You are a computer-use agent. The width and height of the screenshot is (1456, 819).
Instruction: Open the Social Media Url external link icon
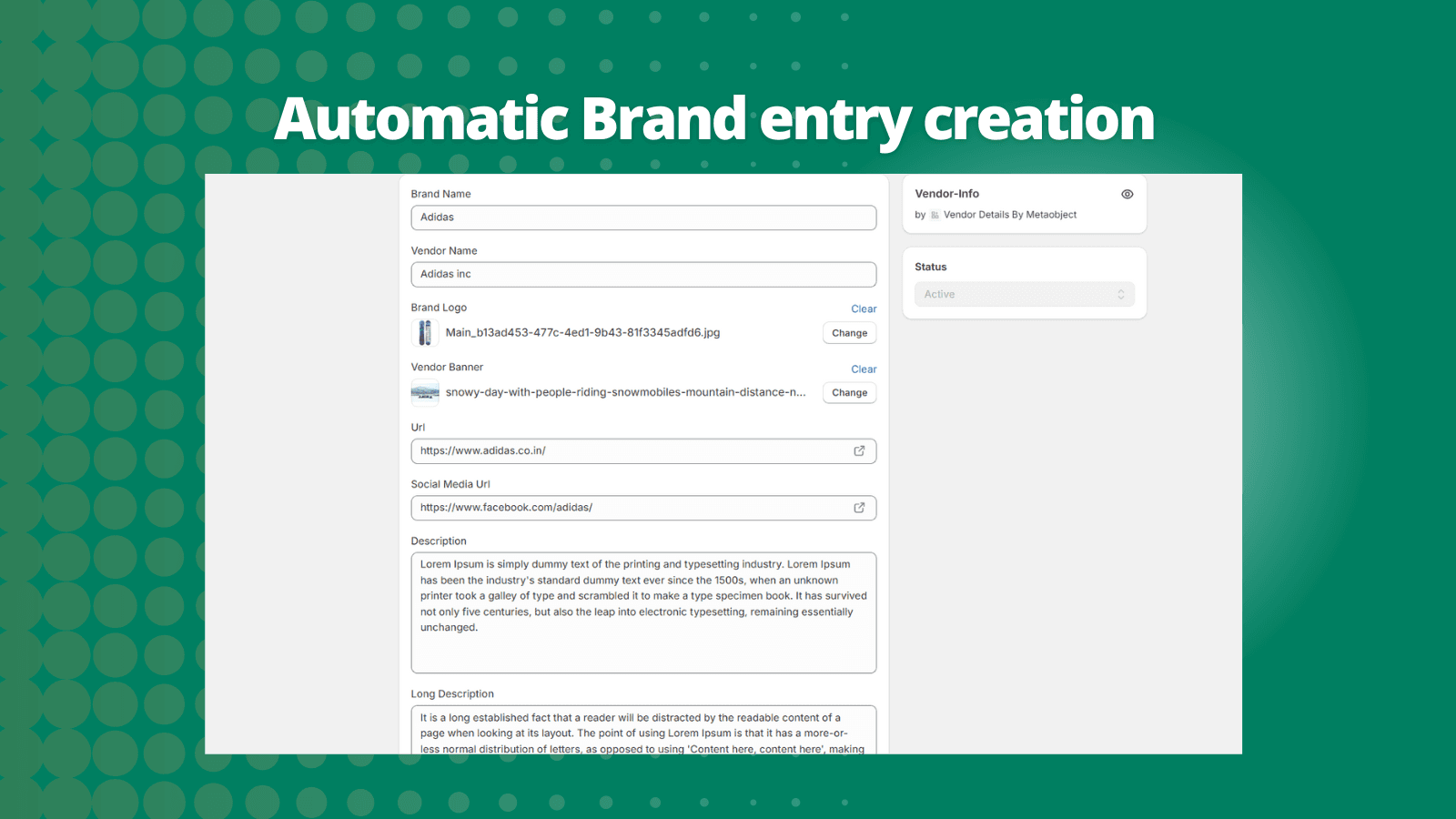(x=858, y=508)
